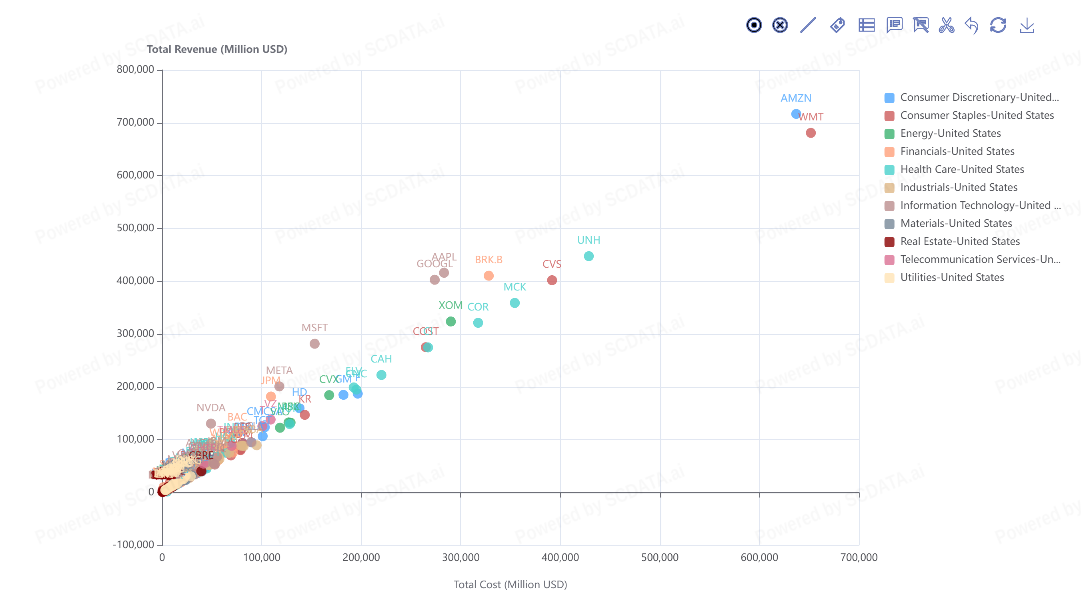This screenshot has height=605, width=1081.
Task: Click the UNH data point
Action: [589, 256]
